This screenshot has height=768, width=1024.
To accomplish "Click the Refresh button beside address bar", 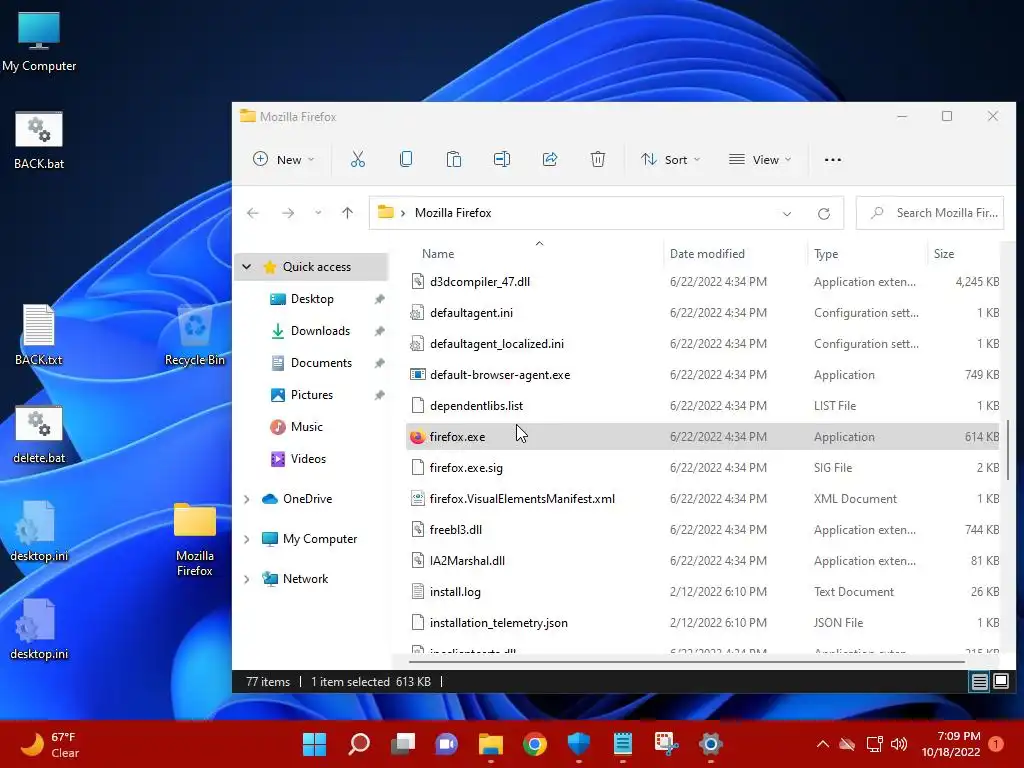I will 824,214.
